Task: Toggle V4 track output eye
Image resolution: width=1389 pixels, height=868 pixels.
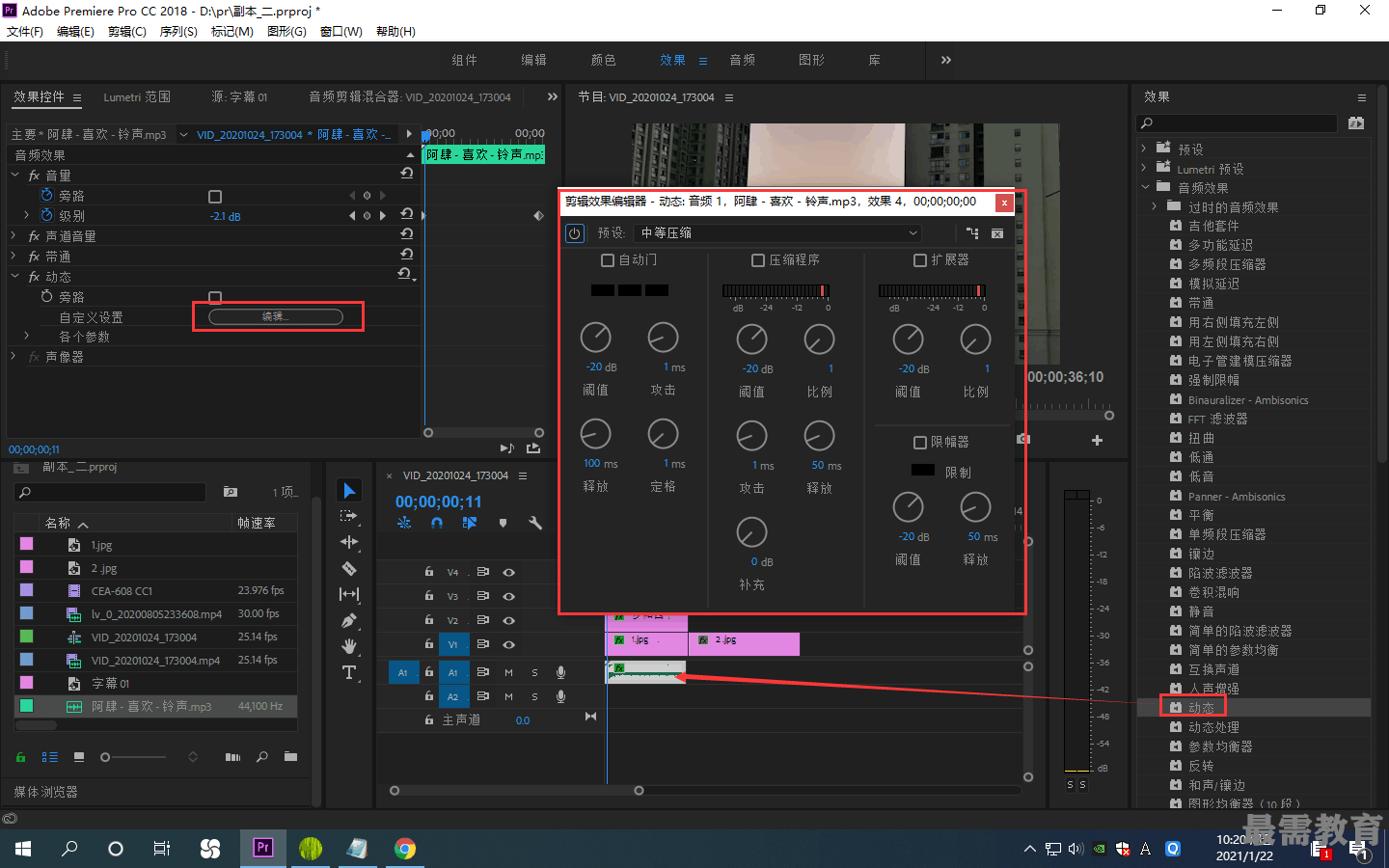Action: coord(508,572)
